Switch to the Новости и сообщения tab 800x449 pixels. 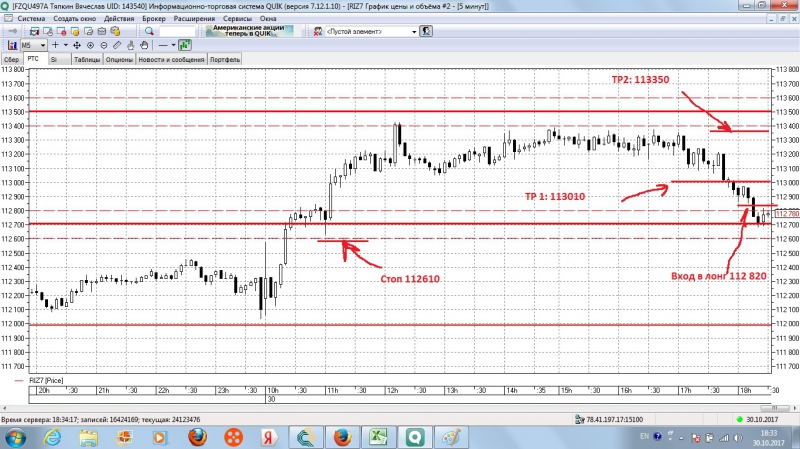(171, 60)
